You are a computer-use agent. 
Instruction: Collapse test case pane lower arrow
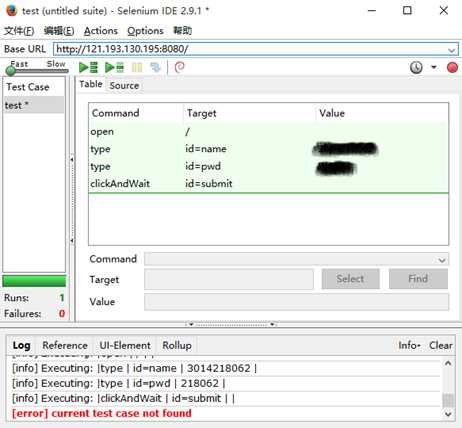click(72, 240)
